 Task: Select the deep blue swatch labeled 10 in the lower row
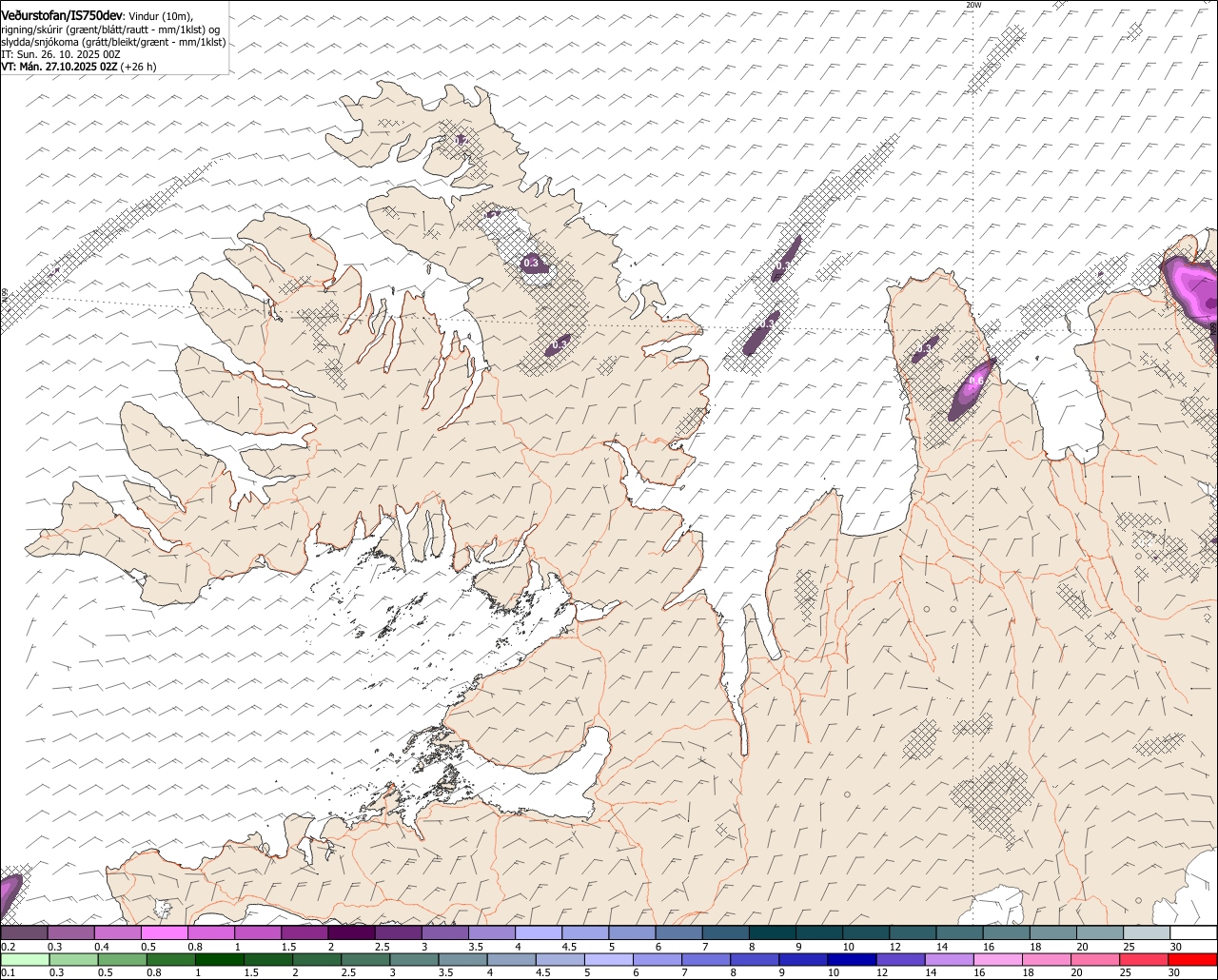[852, 959]
